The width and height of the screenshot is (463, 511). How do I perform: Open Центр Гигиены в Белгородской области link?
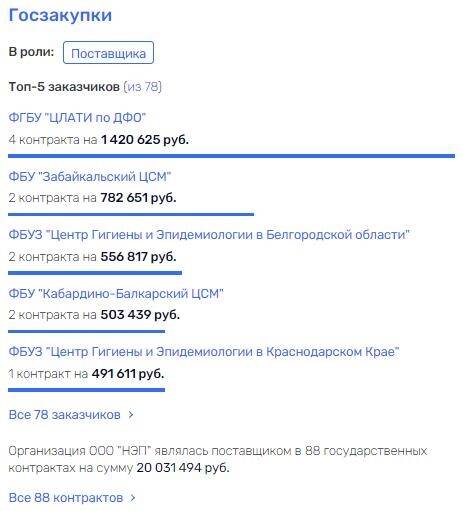[209, 235]
